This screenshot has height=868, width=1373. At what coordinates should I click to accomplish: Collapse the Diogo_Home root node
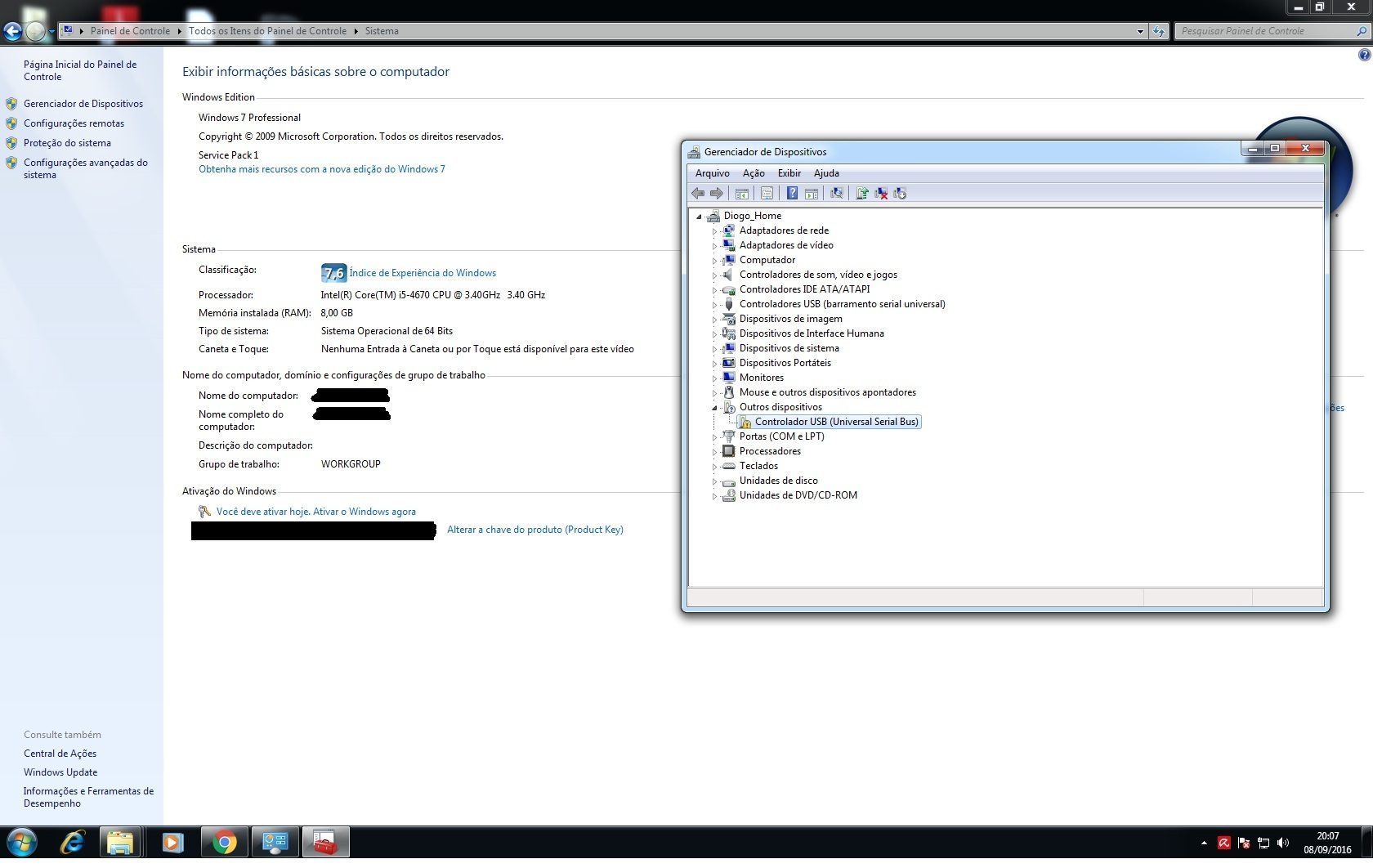pyautogui.click(x=699, y=217)
